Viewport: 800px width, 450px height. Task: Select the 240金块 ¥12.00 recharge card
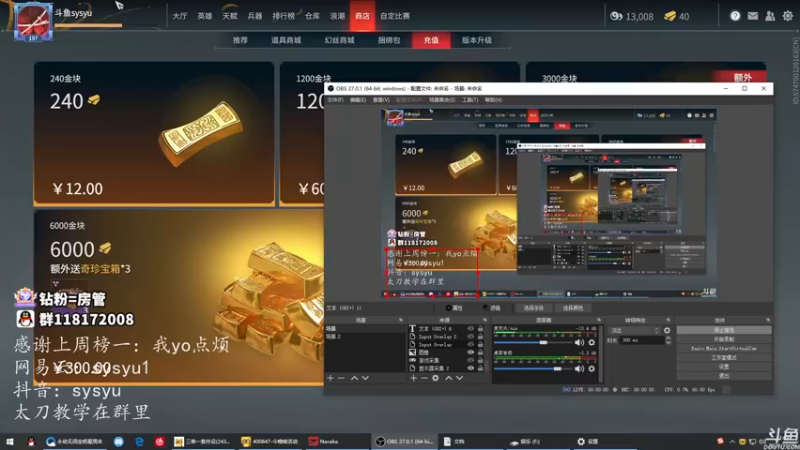154,134
